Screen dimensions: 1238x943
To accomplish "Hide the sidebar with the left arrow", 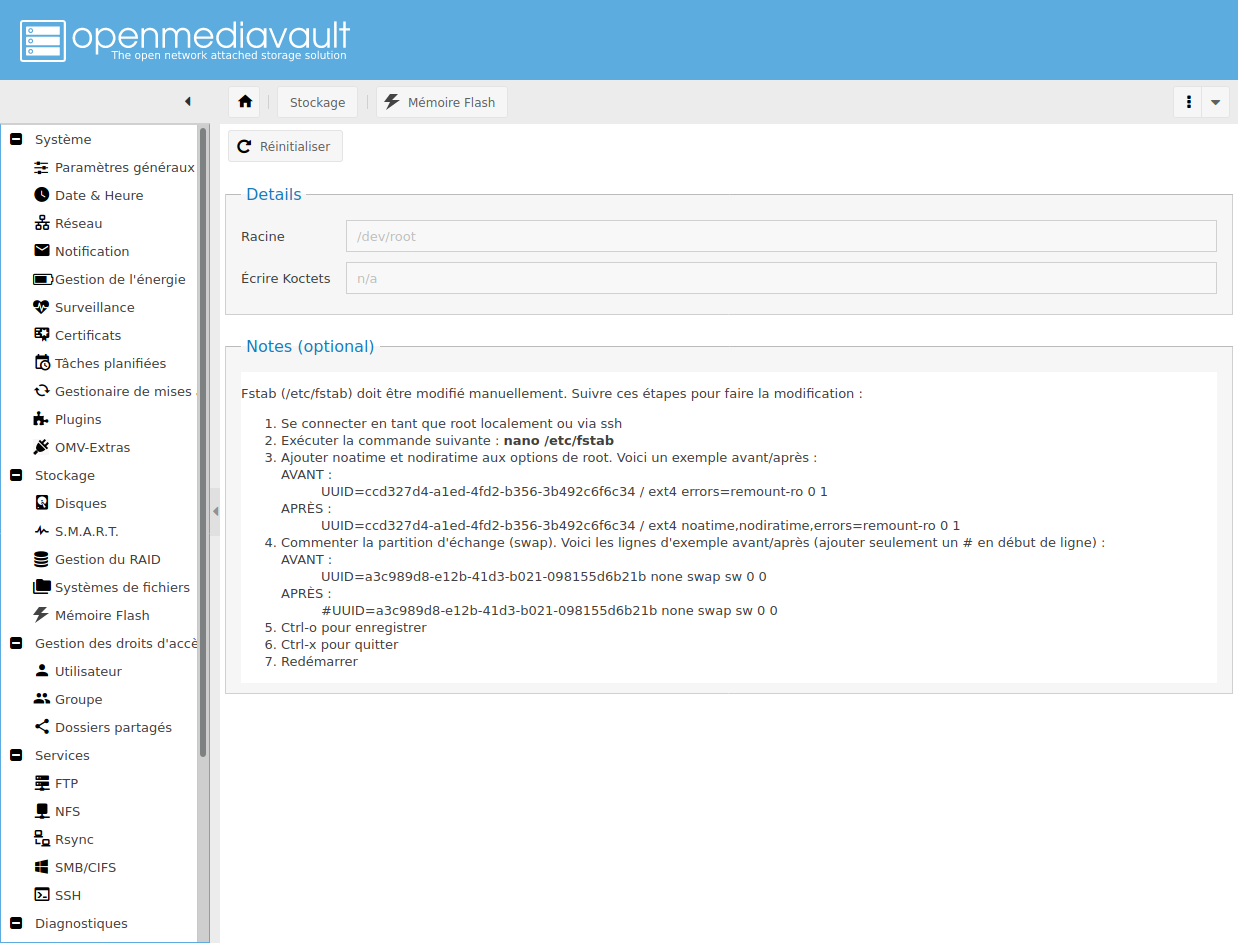I will click(187, 102).
